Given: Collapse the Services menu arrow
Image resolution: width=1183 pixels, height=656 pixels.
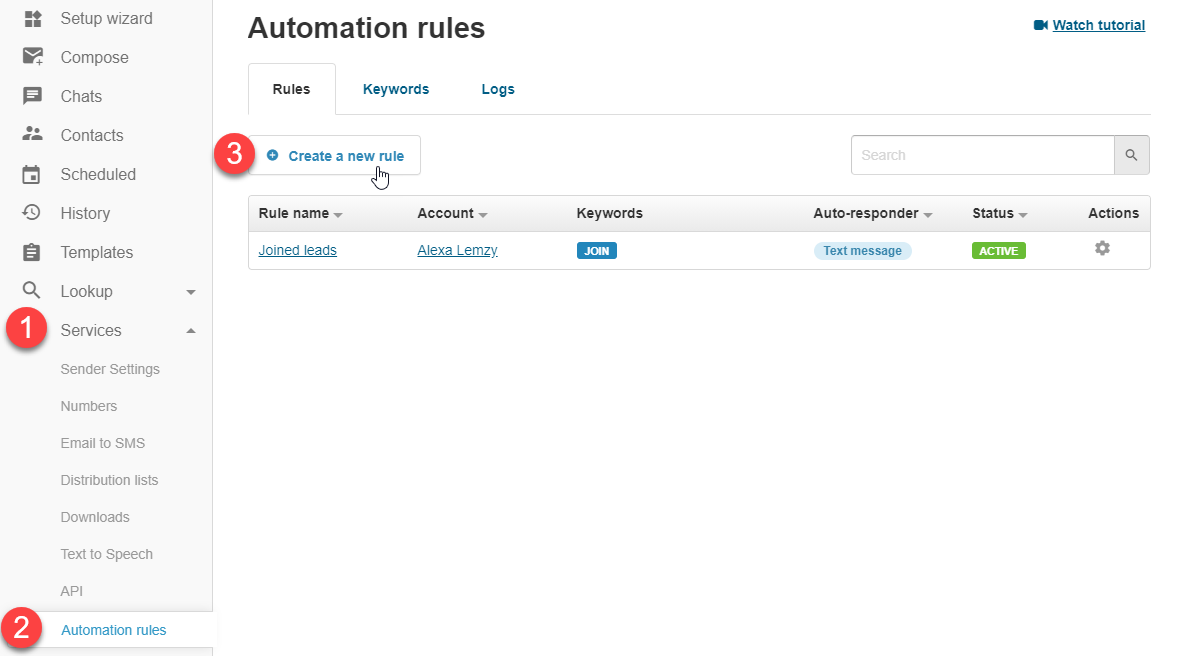Looking at the screenshot, I should (x=191, y=331).
